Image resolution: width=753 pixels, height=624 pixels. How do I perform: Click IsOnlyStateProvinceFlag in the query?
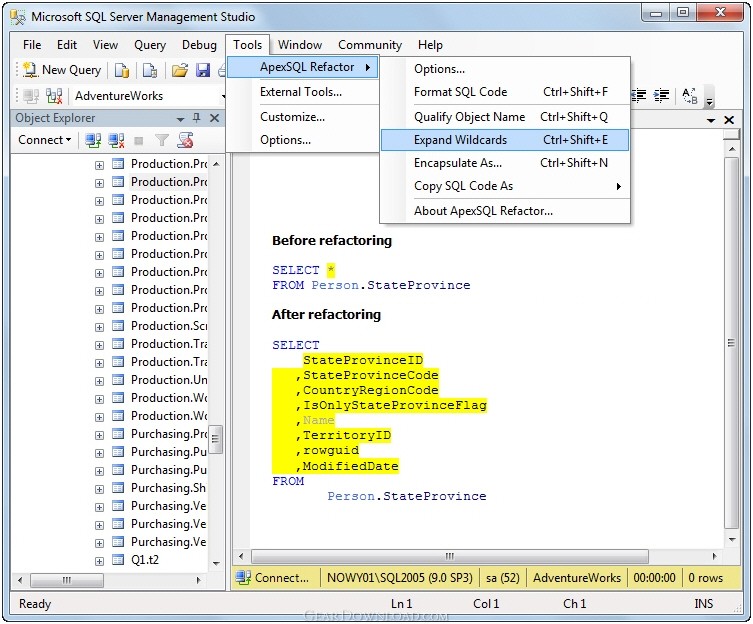coord(395,405)
